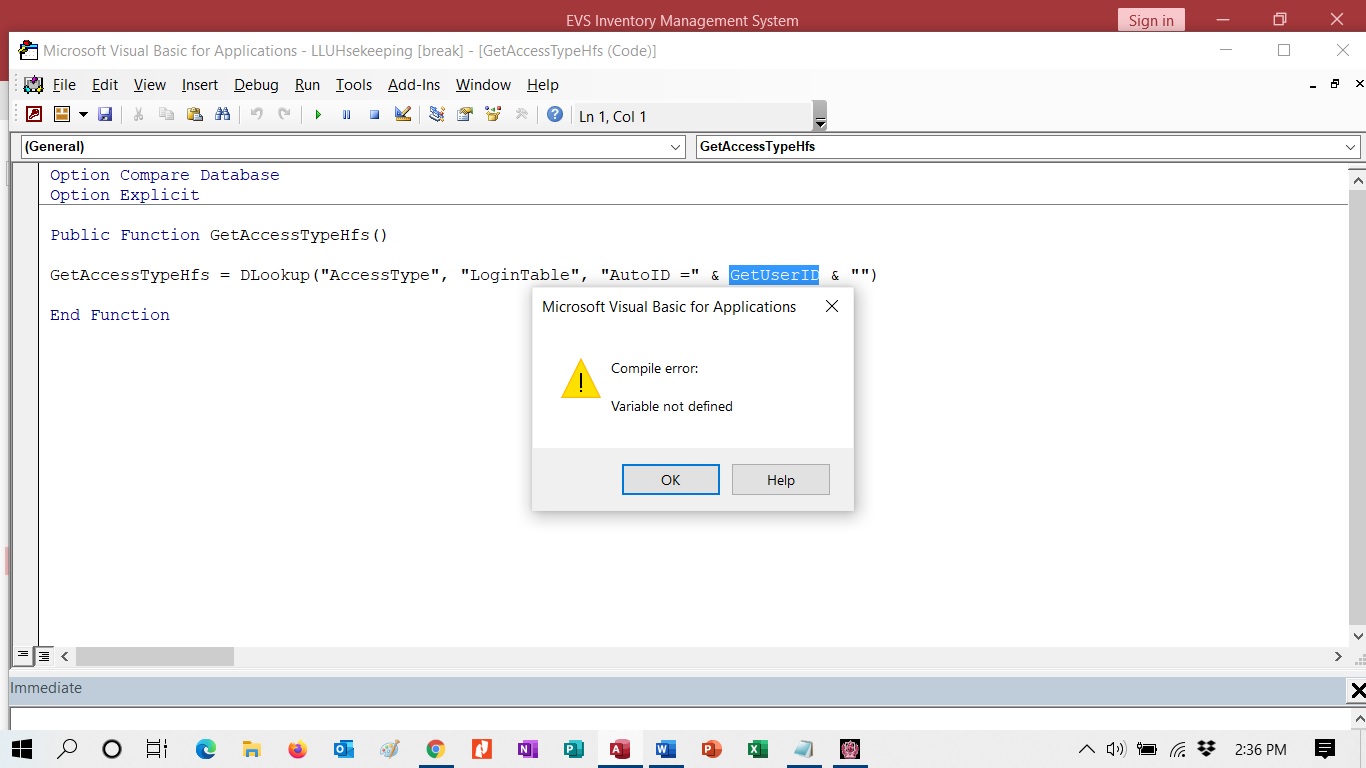Click the code window scroll down arrow
Screen dimensions: 1366x768
tap(1357, 636)
